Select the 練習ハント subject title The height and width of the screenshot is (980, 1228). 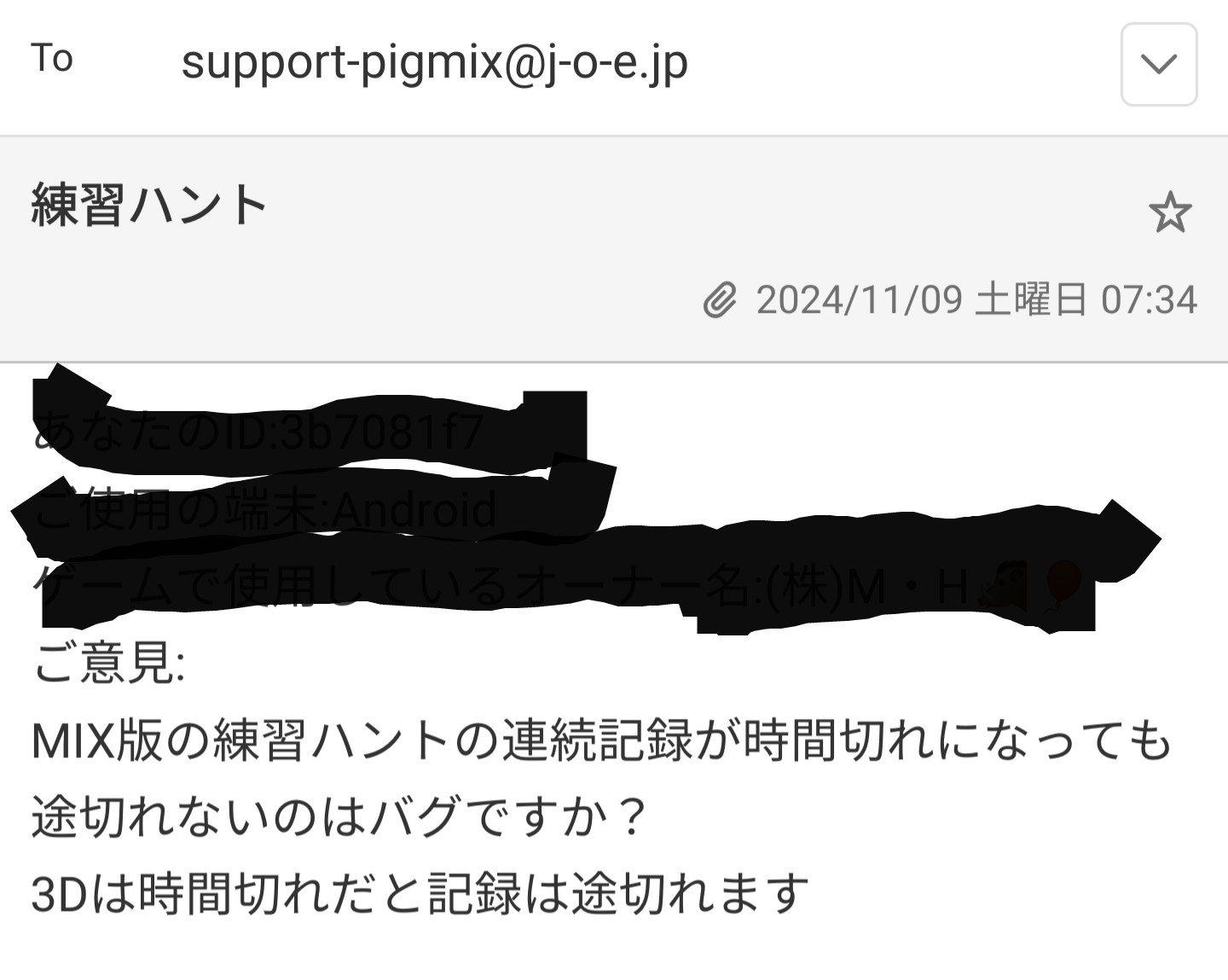pyautogui.click(x=149, y=206)
